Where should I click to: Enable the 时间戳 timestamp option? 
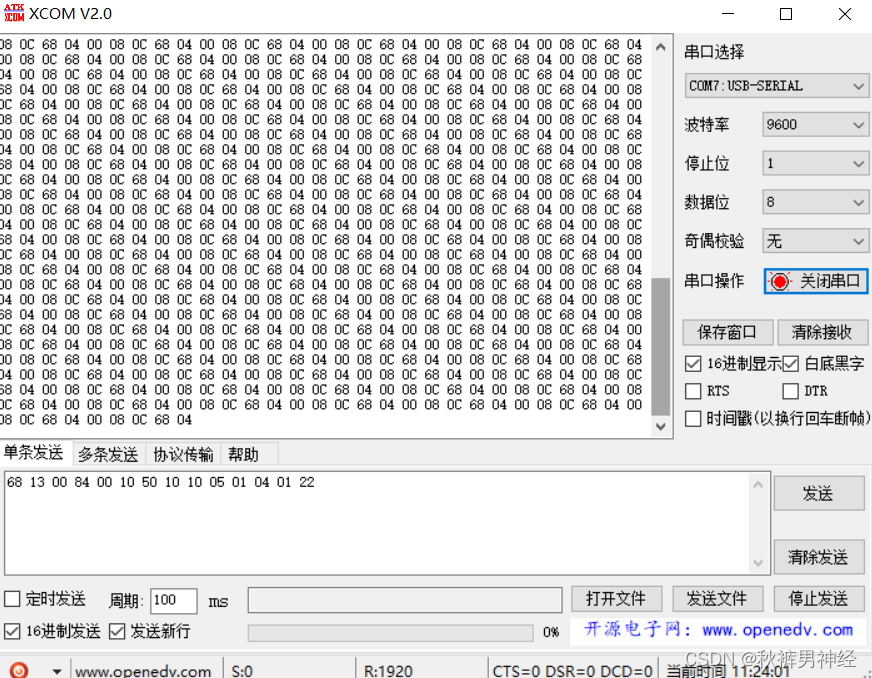[692, 417]
